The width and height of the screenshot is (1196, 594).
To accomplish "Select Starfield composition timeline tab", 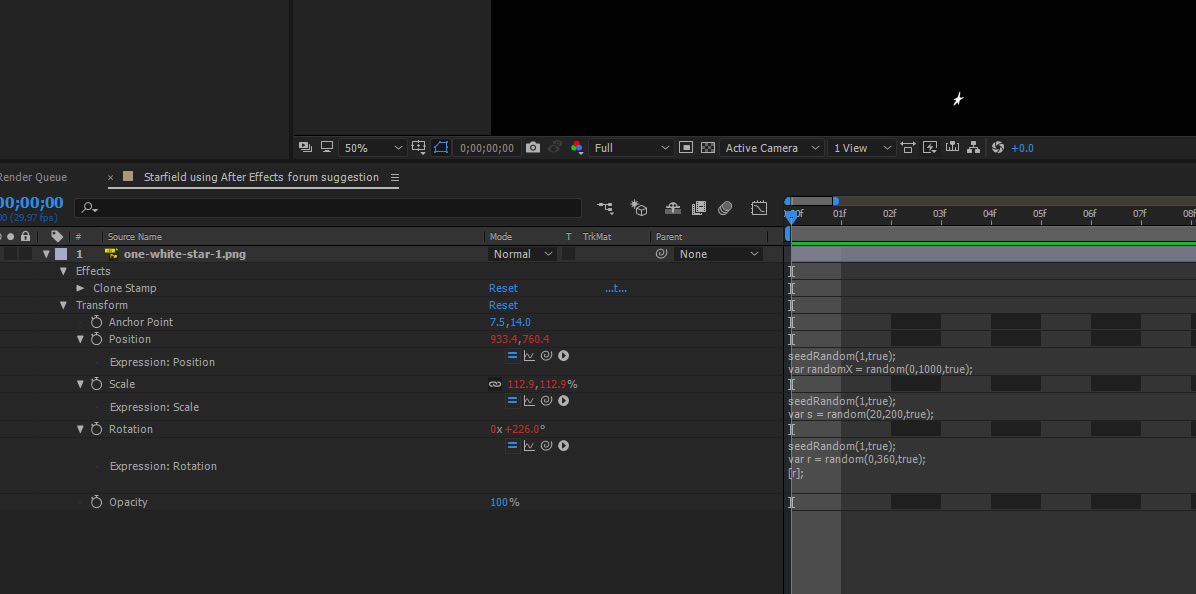I will click(x=261, y=177).
